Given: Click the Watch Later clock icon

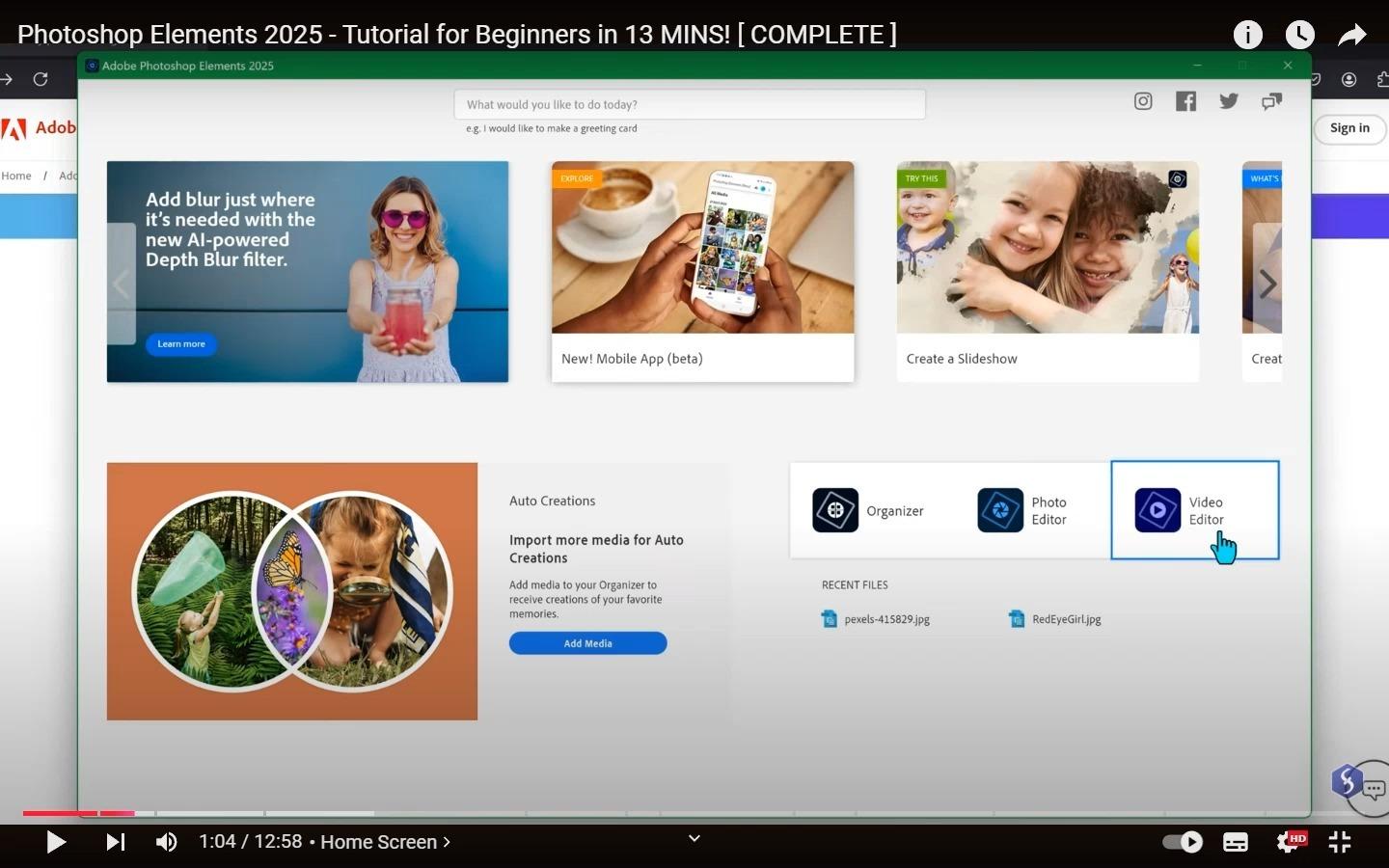Looking at the screenshot, I should click(x=1300, y=35).
